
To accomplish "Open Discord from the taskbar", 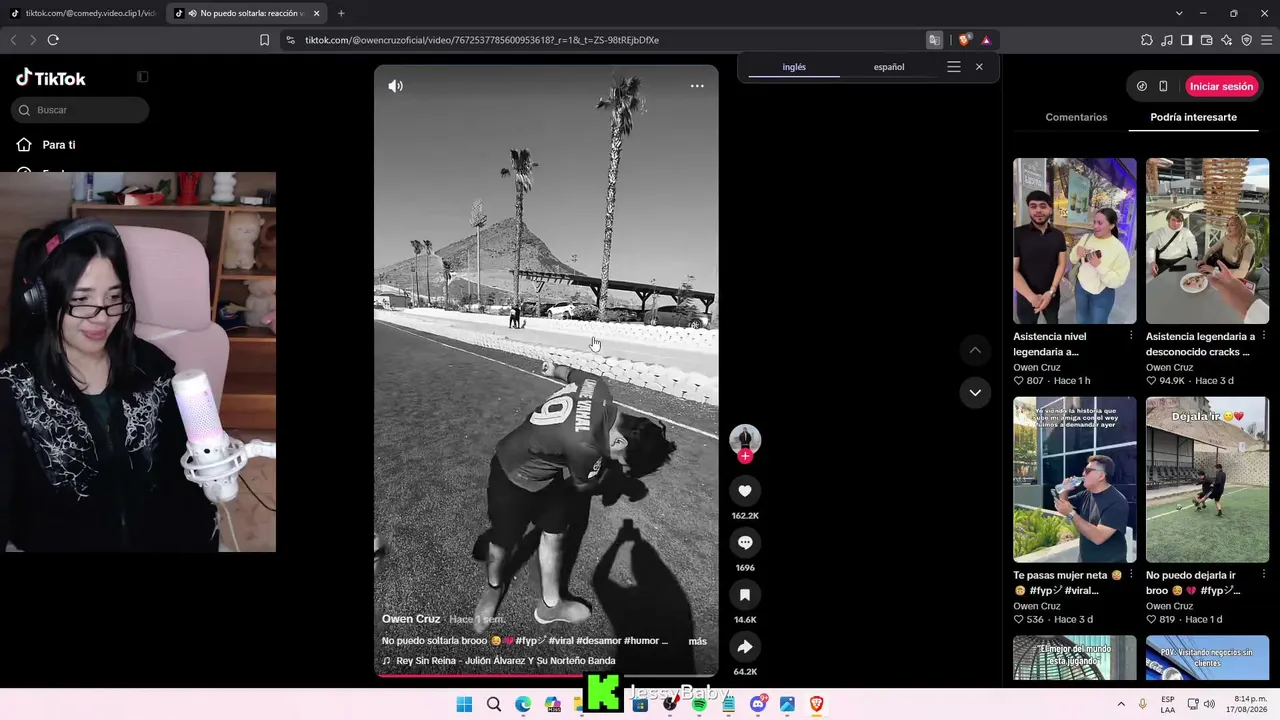I will (758, 704).
